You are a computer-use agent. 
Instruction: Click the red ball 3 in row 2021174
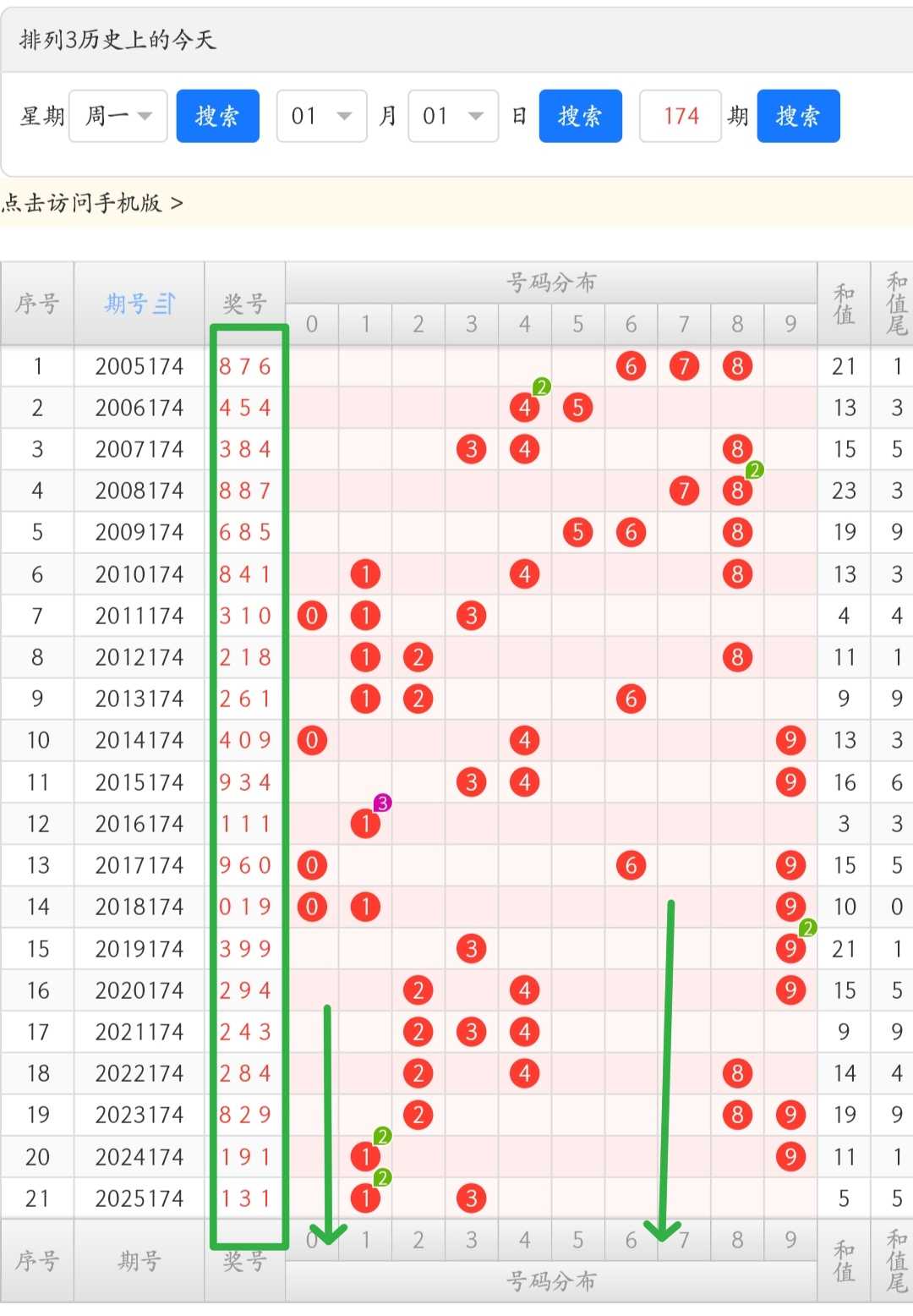[x=471, y=1032]
